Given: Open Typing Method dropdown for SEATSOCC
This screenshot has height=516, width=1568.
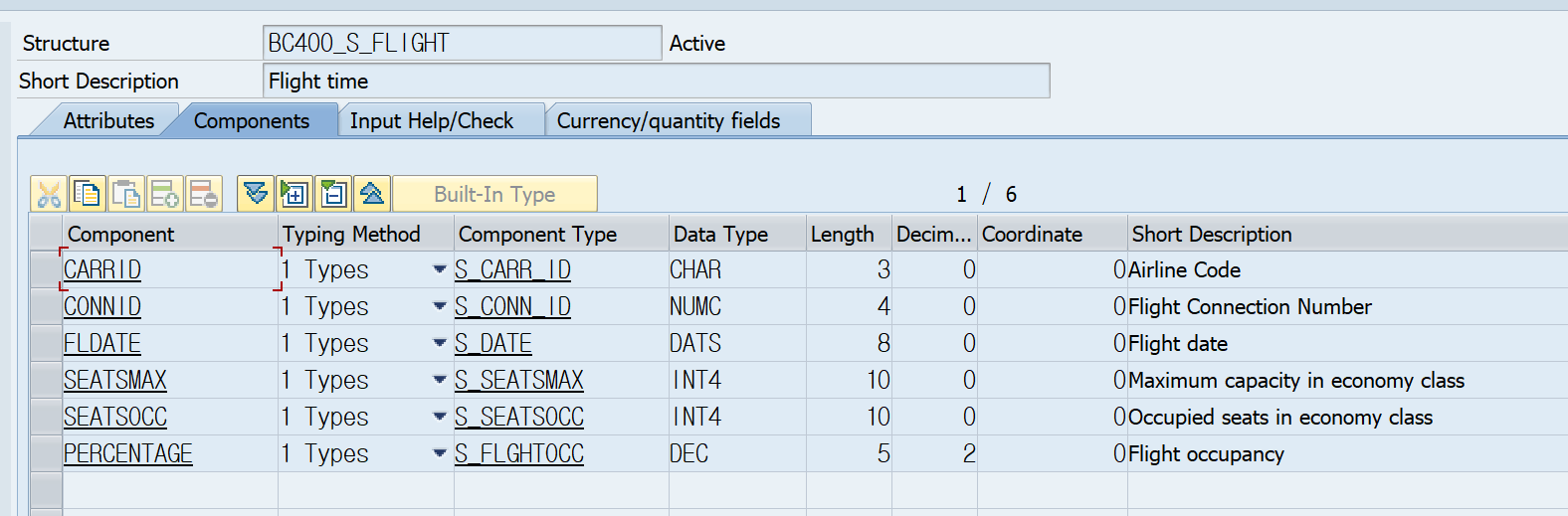Looking at the screenshot, I should click(440, 417).
